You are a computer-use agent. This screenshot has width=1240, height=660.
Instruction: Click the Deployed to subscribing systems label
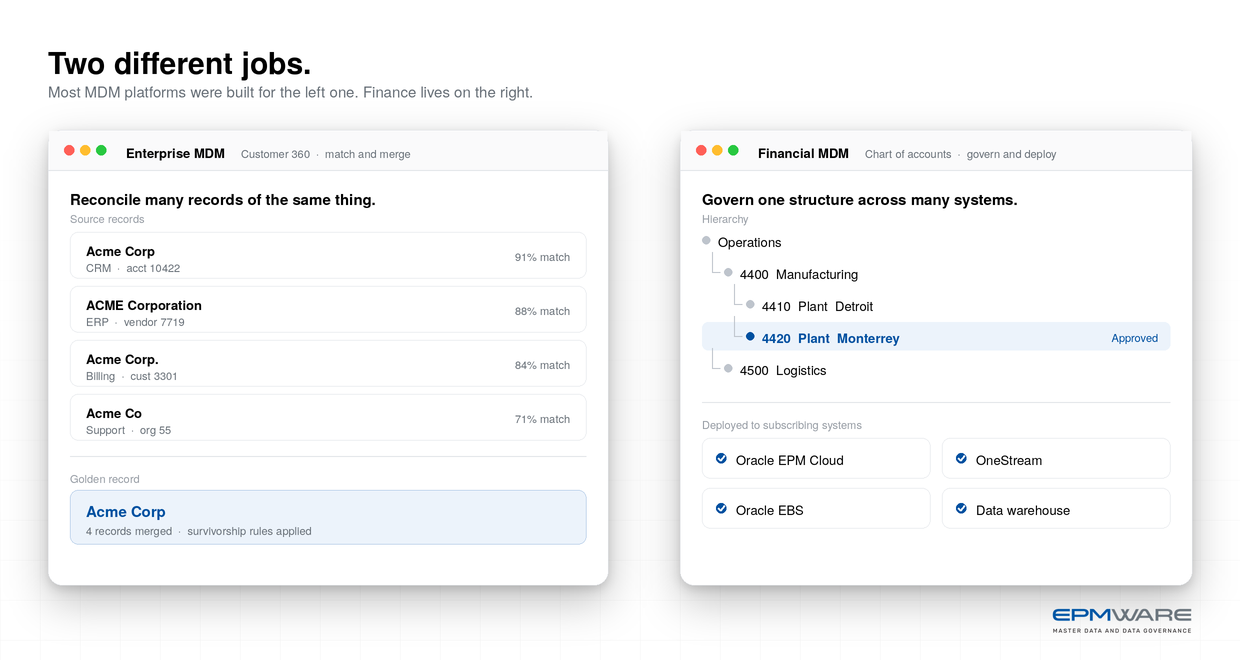pos(782,425)
